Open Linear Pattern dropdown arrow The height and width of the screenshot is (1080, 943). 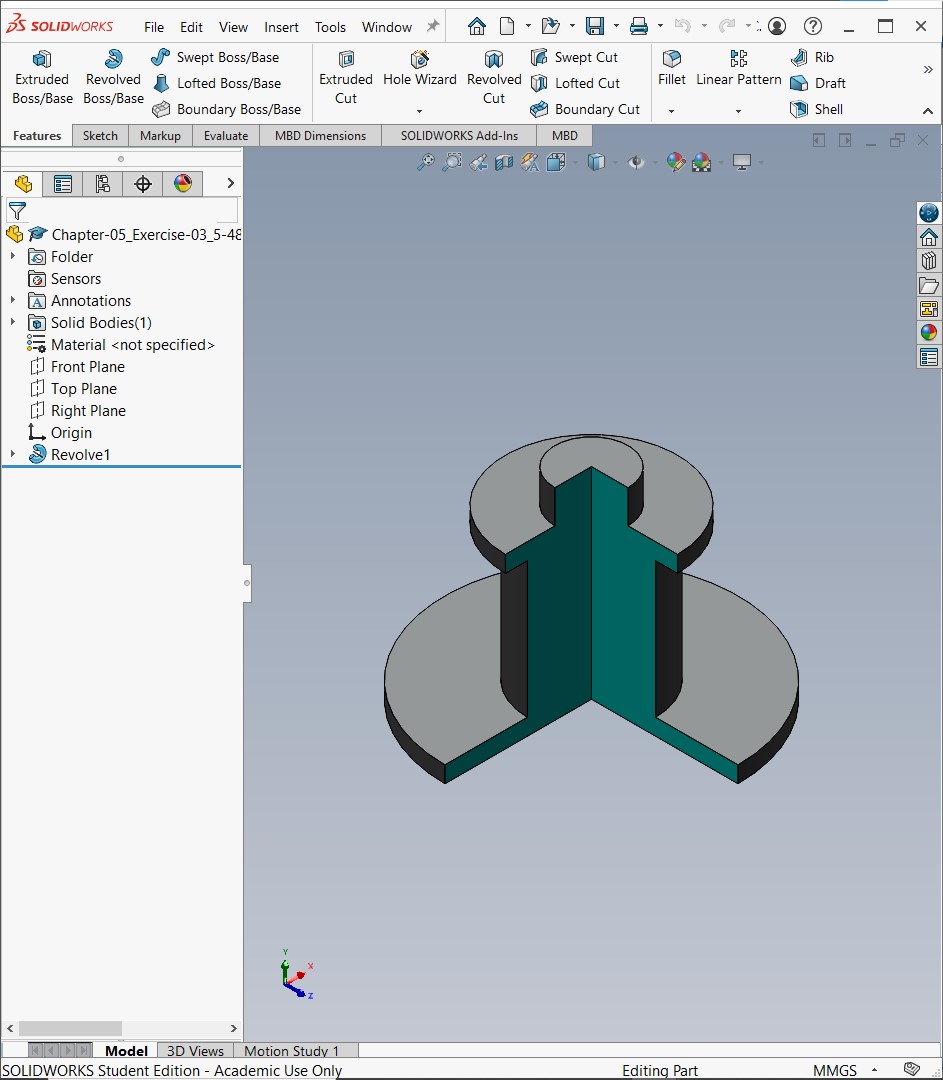738,111
